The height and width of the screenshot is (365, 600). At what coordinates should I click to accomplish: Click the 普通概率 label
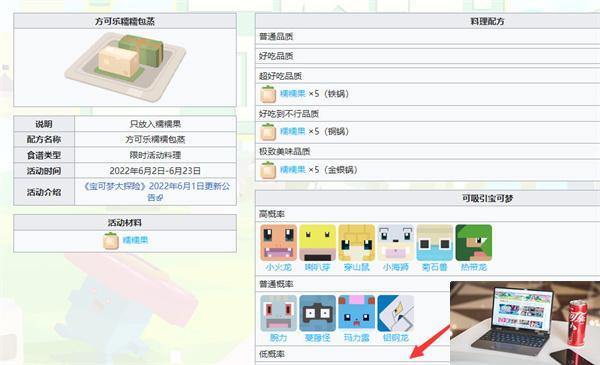(276, 284)
